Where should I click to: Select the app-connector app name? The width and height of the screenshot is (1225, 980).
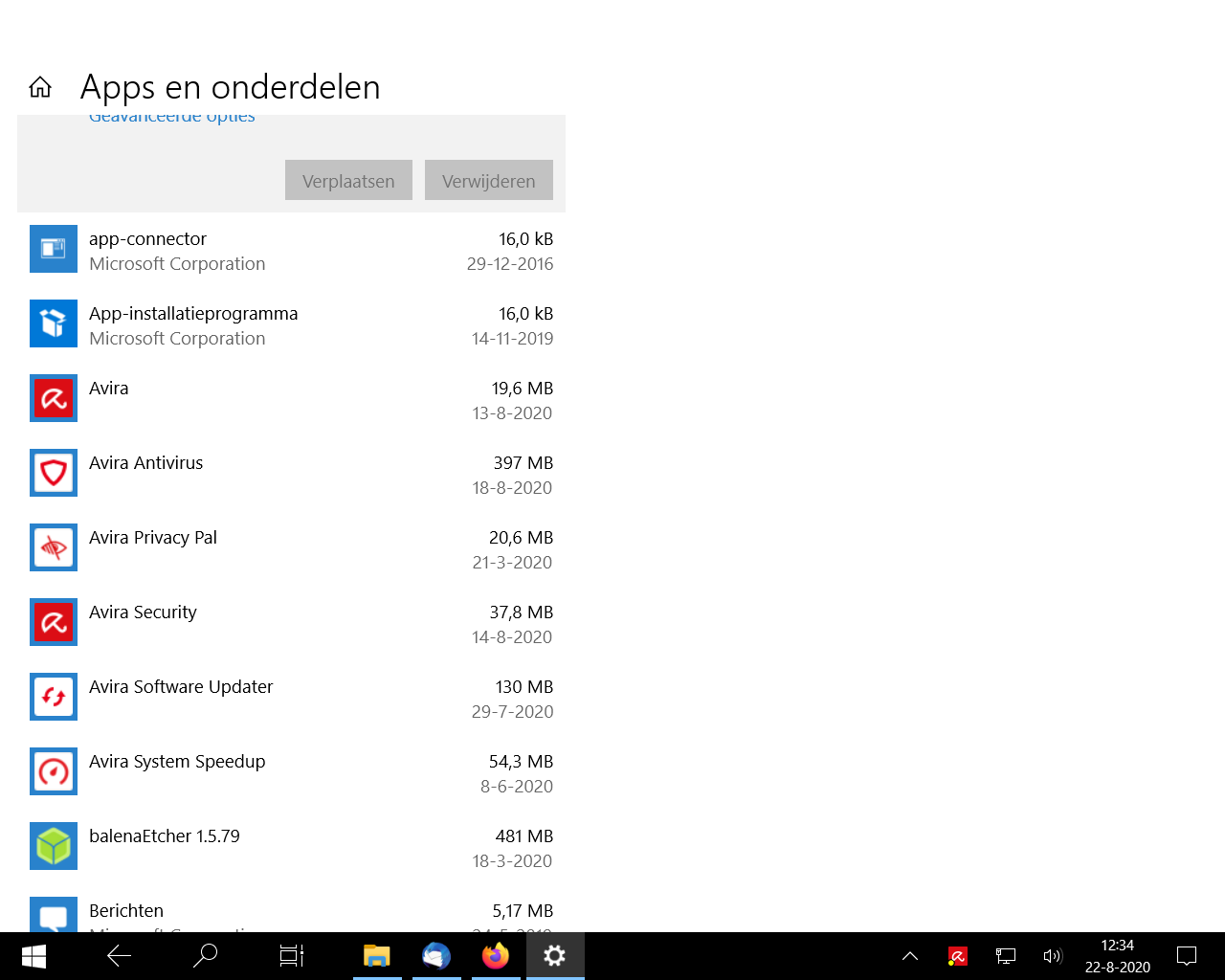(x=147, y=239)
